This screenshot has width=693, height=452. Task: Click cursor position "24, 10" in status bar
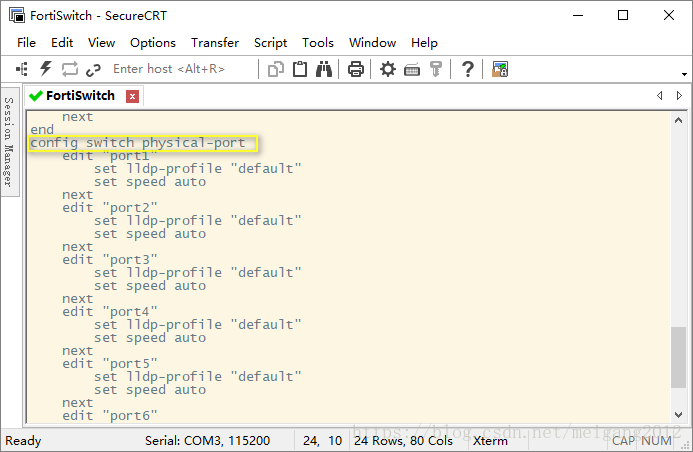click(x=322, y=441)
